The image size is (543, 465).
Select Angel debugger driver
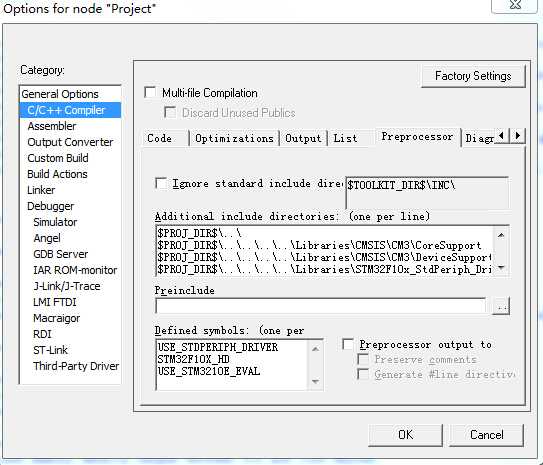(47, 238)
